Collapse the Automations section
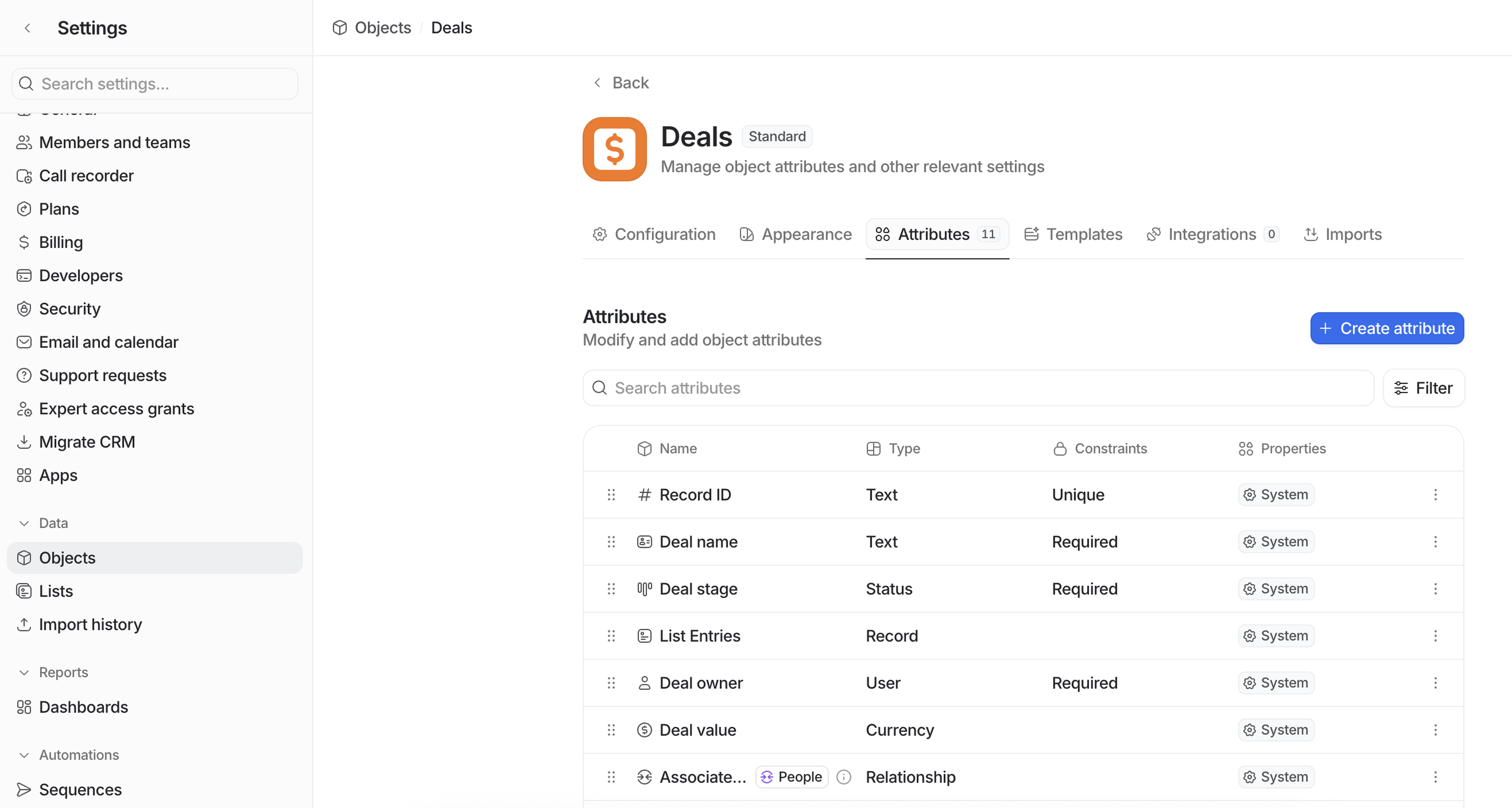 [24, 755]
